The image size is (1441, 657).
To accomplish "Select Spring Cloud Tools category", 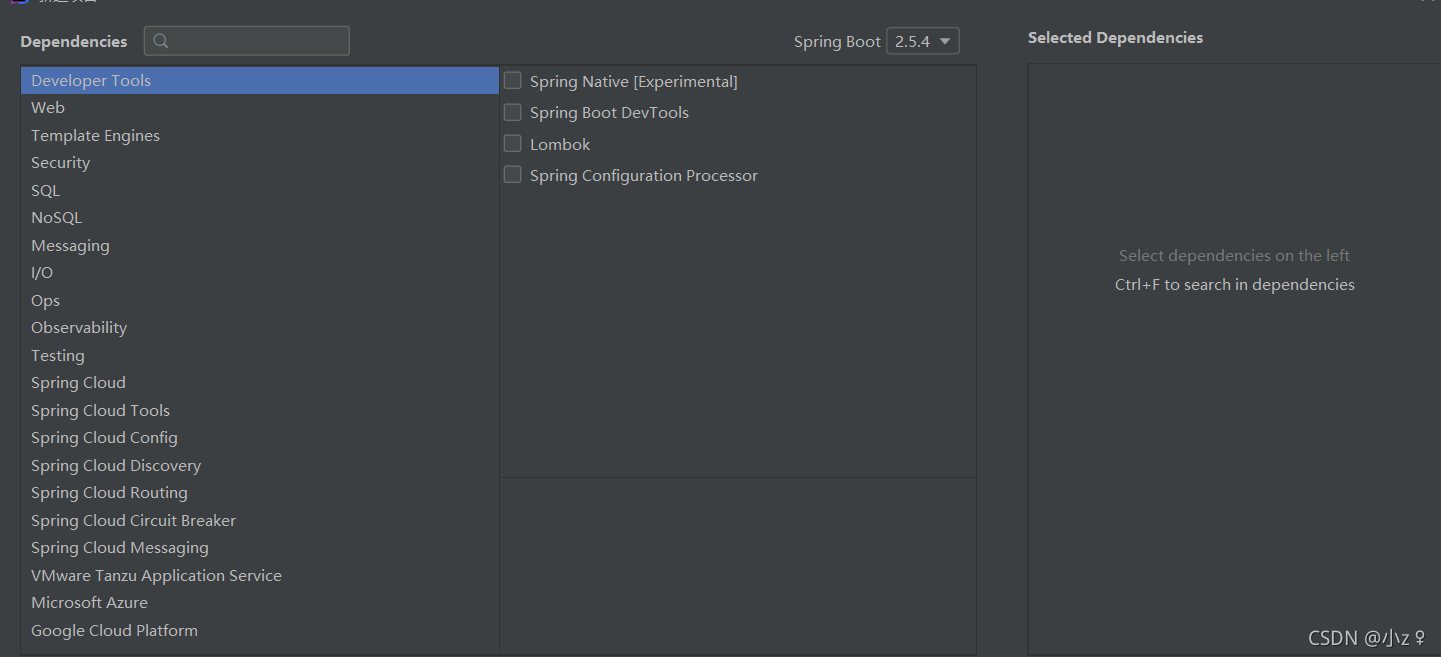I will [260, 411].
